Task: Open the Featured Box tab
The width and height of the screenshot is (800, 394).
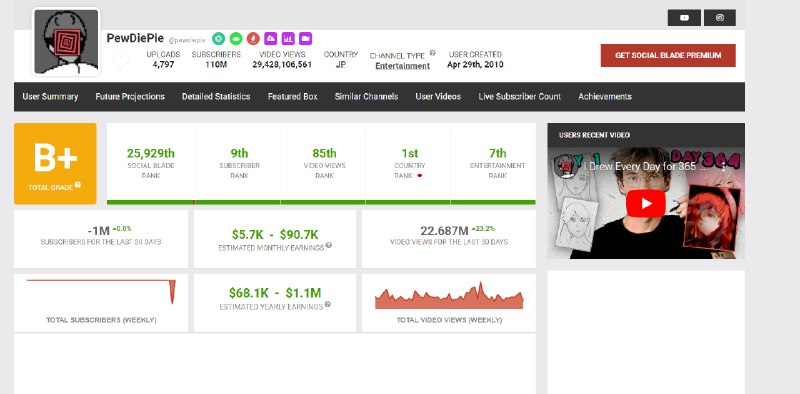Action: pyautogui.click(x=293, y=96)
